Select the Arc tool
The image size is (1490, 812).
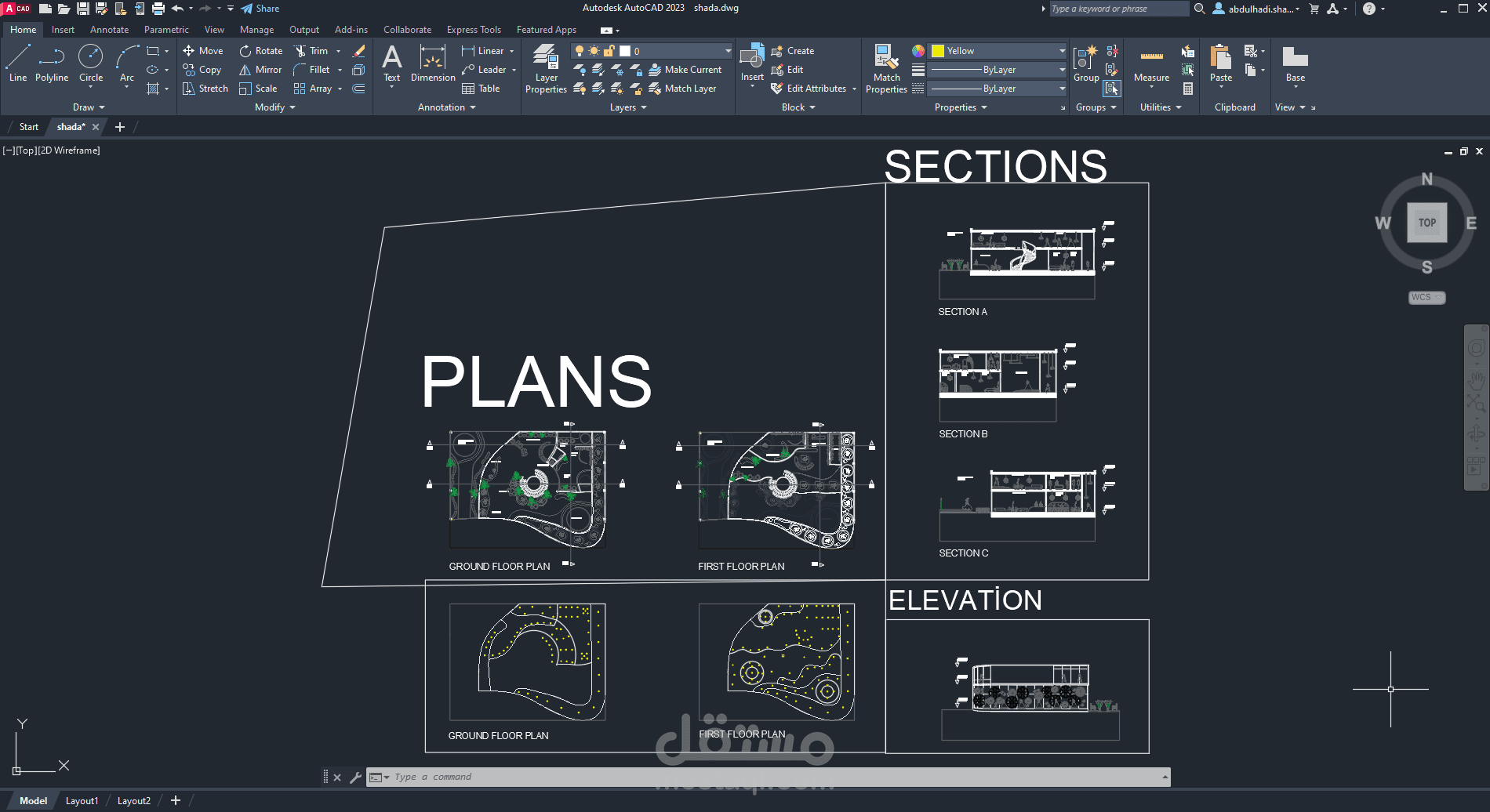point(127,63)
